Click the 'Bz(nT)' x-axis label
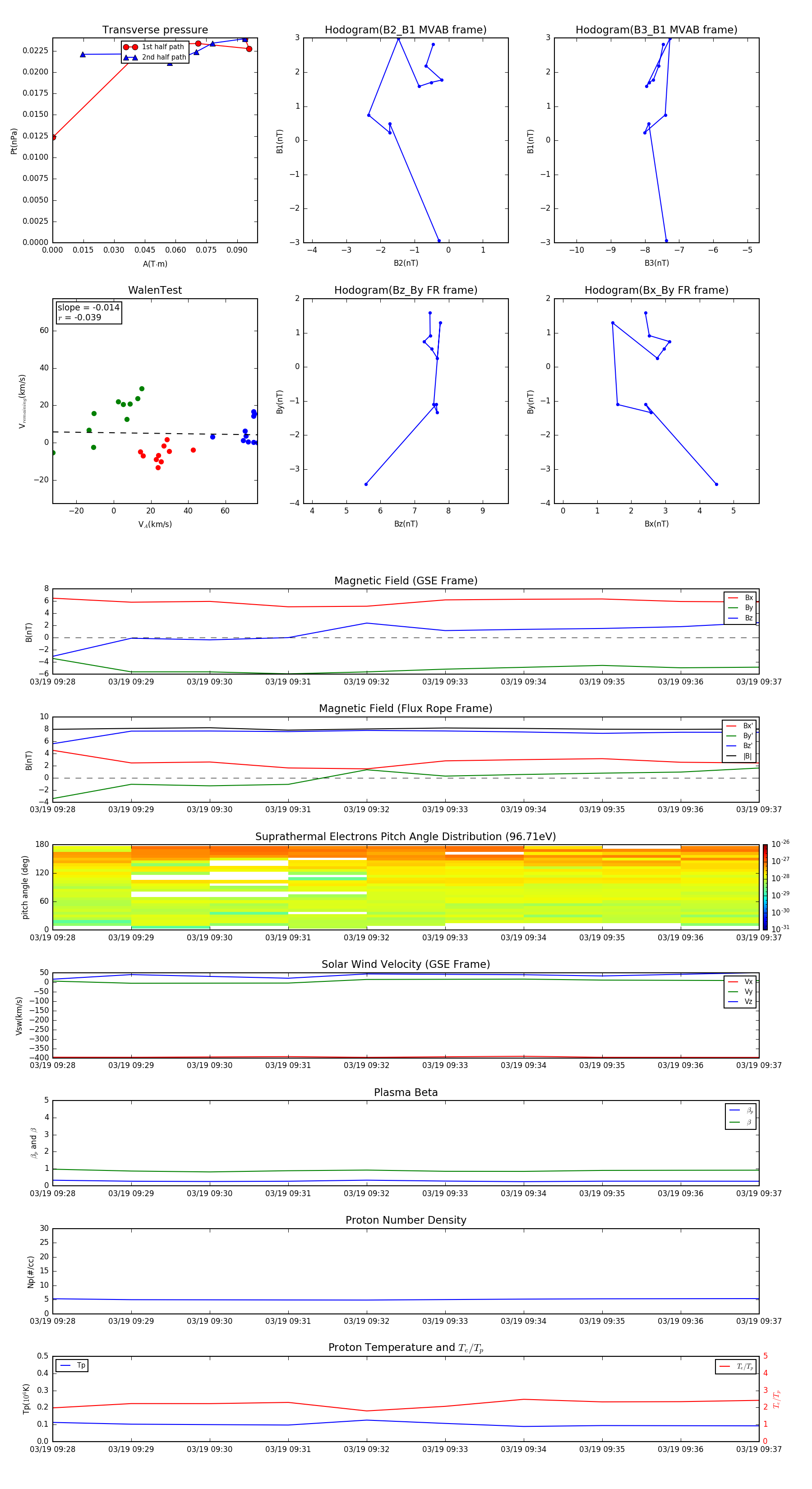 pos(406,524)
